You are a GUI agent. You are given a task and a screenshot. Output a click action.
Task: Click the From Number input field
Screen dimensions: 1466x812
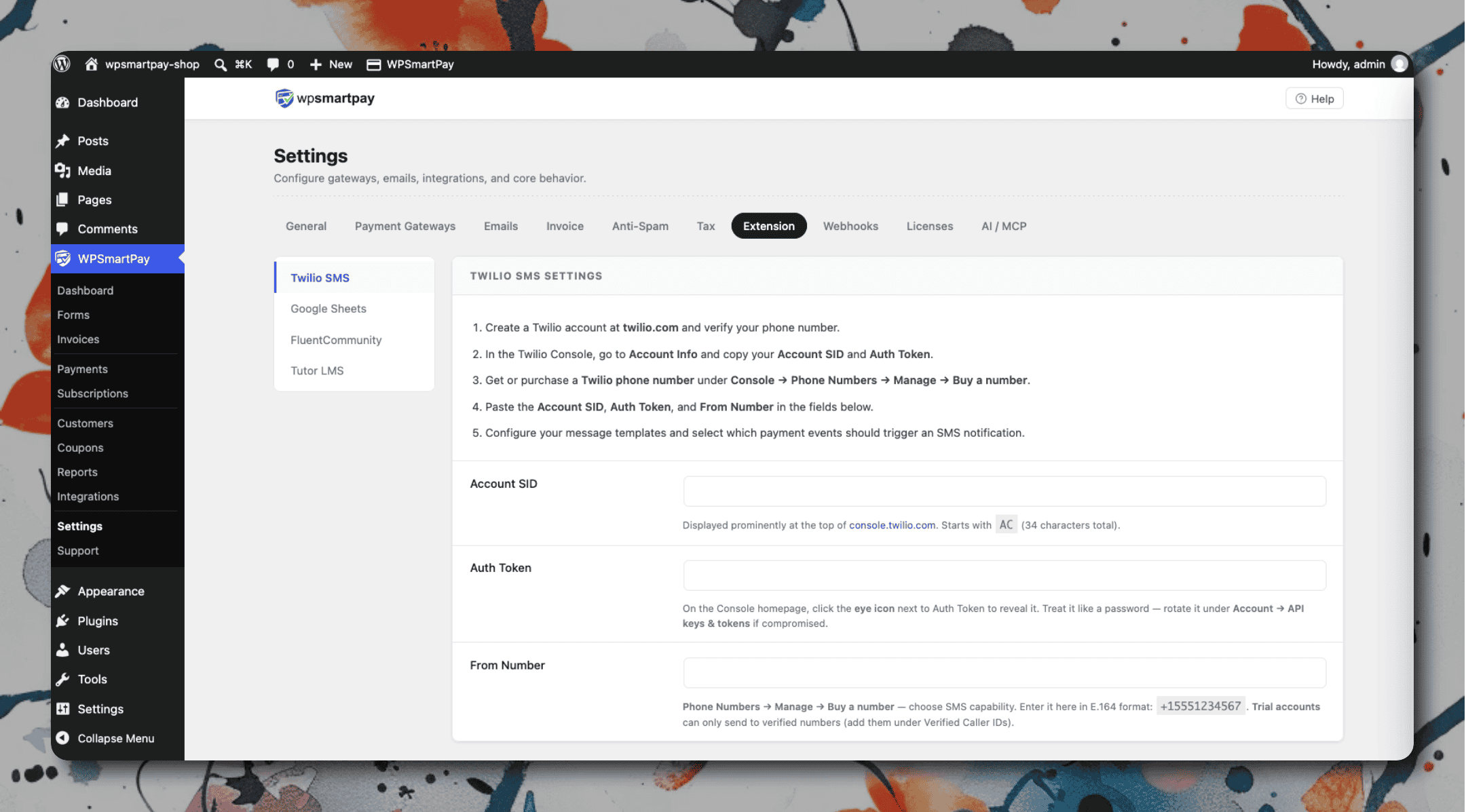pos(1004,673)
